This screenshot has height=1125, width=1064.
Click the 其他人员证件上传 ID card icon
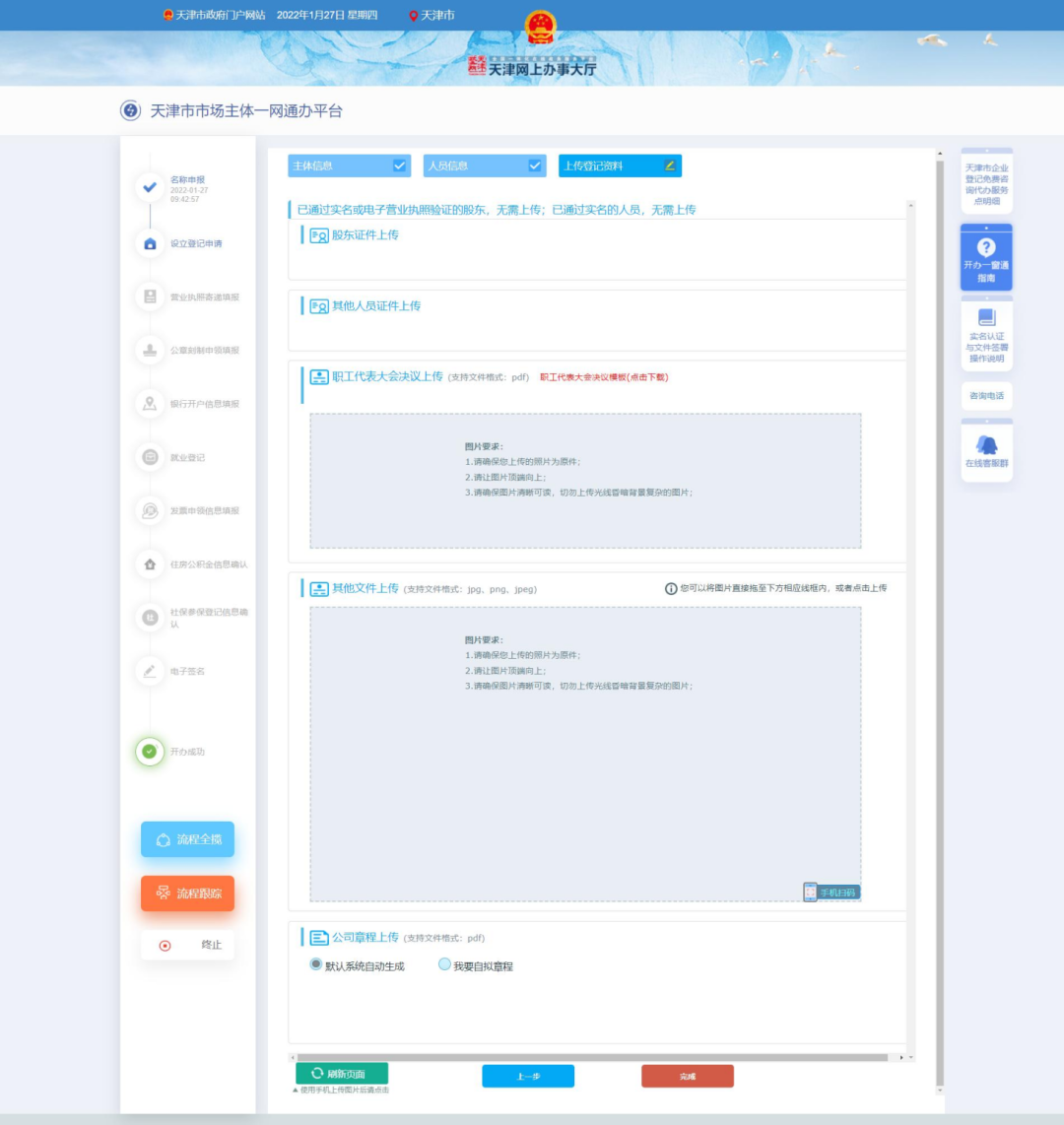click(318, 306)
